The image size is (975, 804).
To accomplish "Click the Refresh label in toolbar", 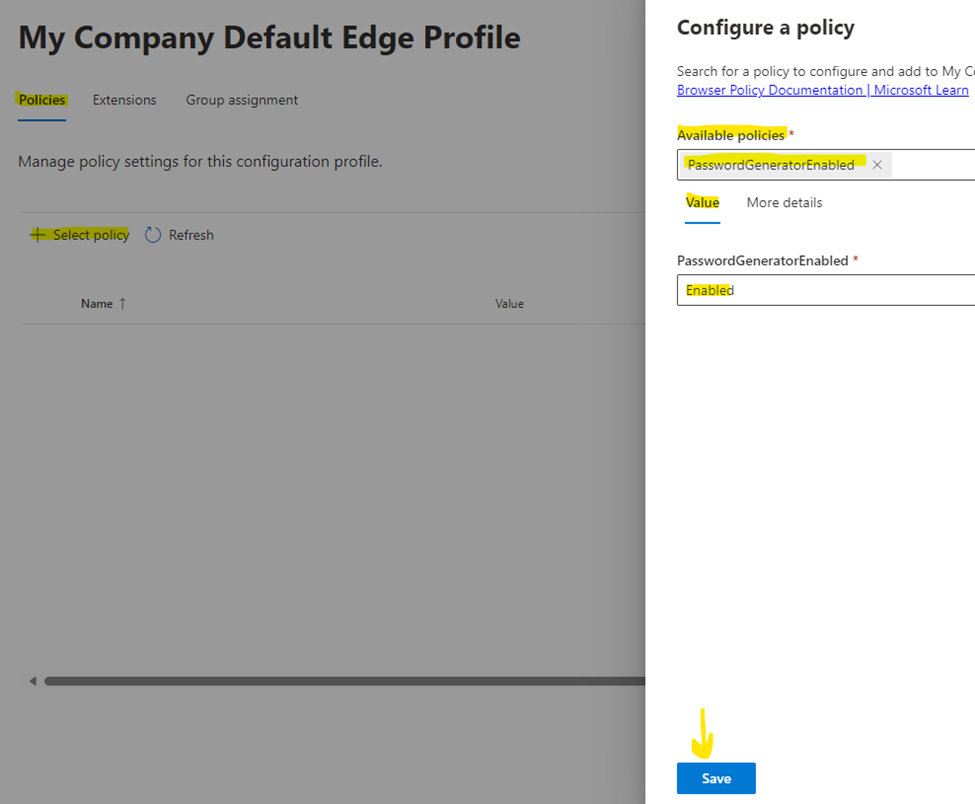I will click(190, 235).
